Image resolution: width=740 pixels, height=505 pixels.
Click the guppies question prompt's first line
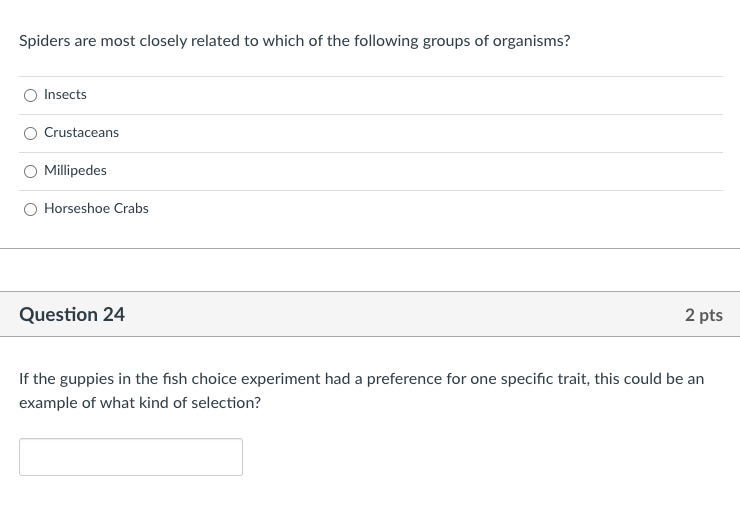tap(361, 379)
